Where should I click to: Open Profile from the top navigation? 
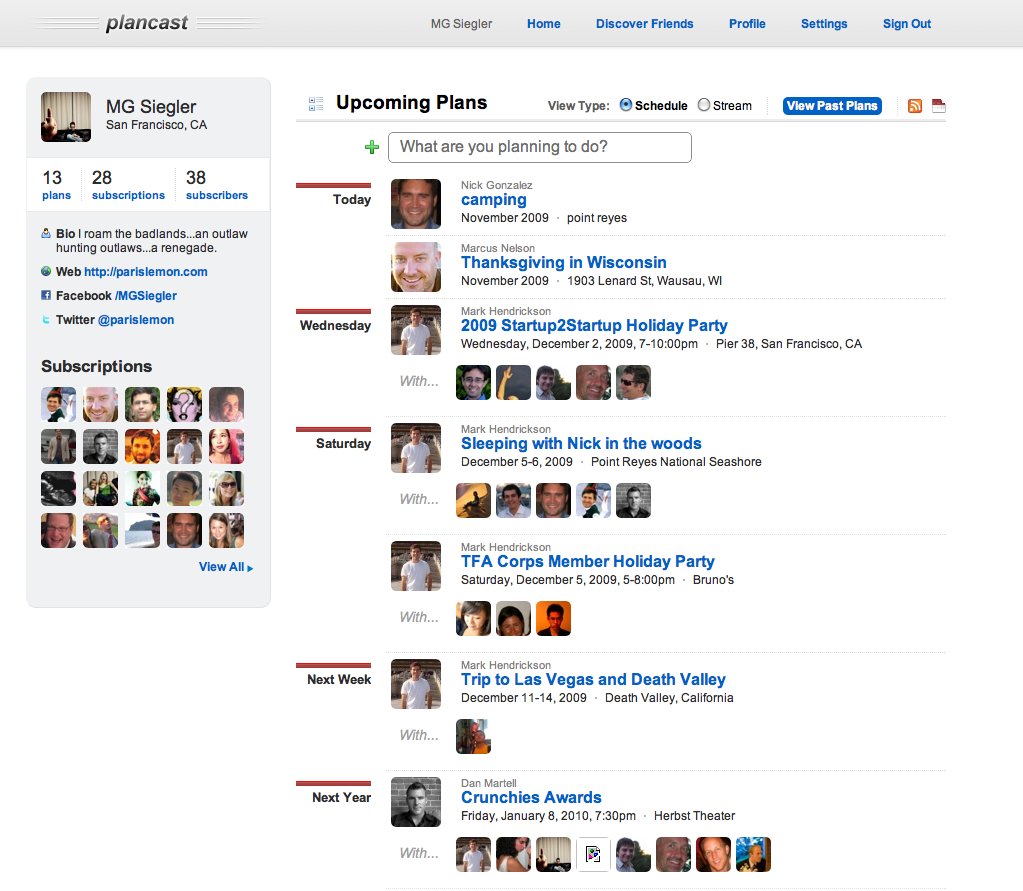(x=747, y=24)
